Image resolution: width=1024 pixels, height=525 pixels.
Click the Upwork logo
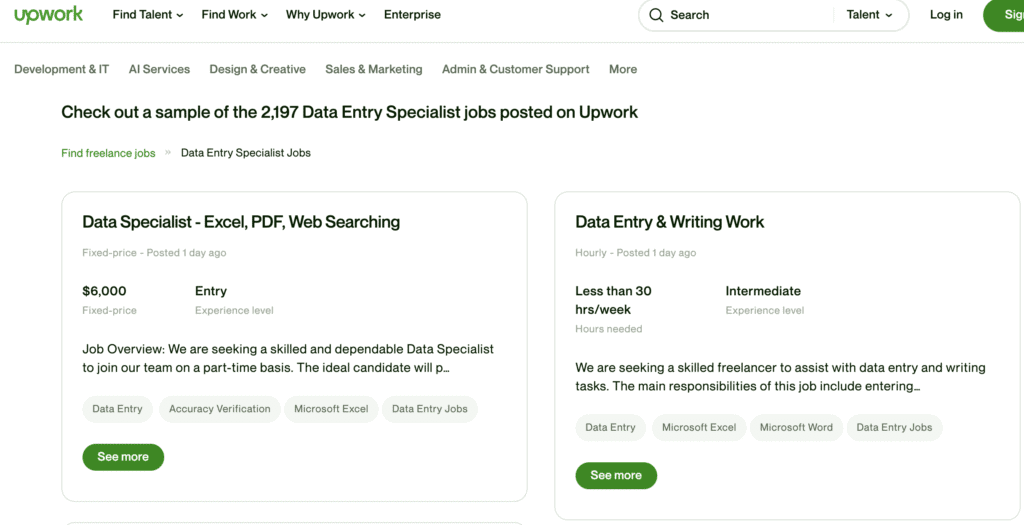[48, 15]
